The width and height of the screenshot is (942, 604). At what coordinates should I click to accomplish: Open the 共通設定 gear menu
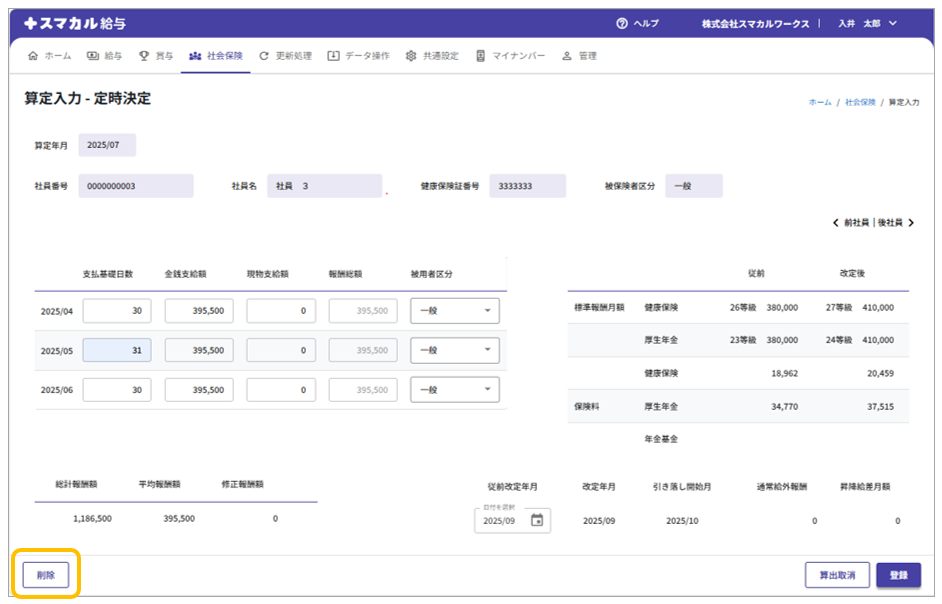432,56
